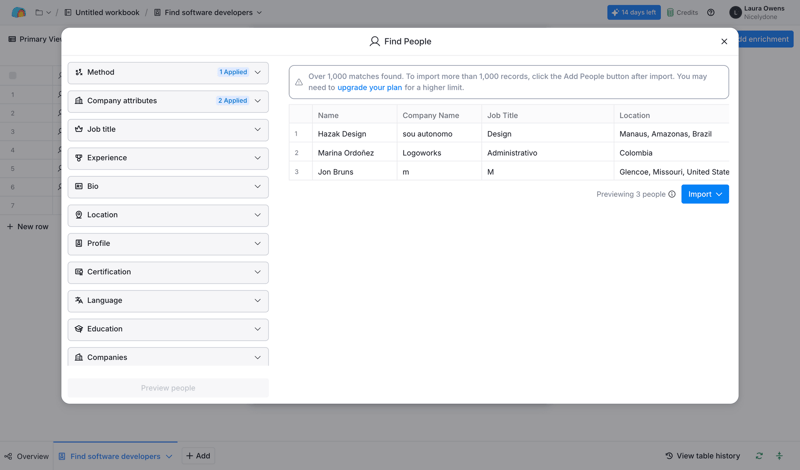This screenshot has height=470, width=800.
Task: Click the Credits coin icon
Action: 670,12
